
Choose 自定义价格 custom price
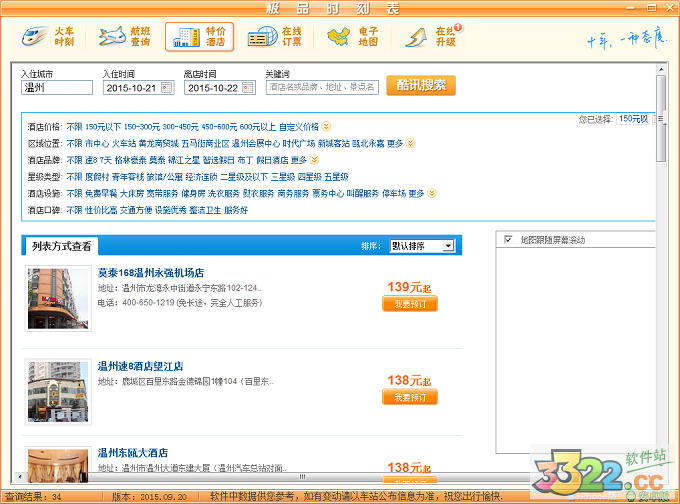299,127
